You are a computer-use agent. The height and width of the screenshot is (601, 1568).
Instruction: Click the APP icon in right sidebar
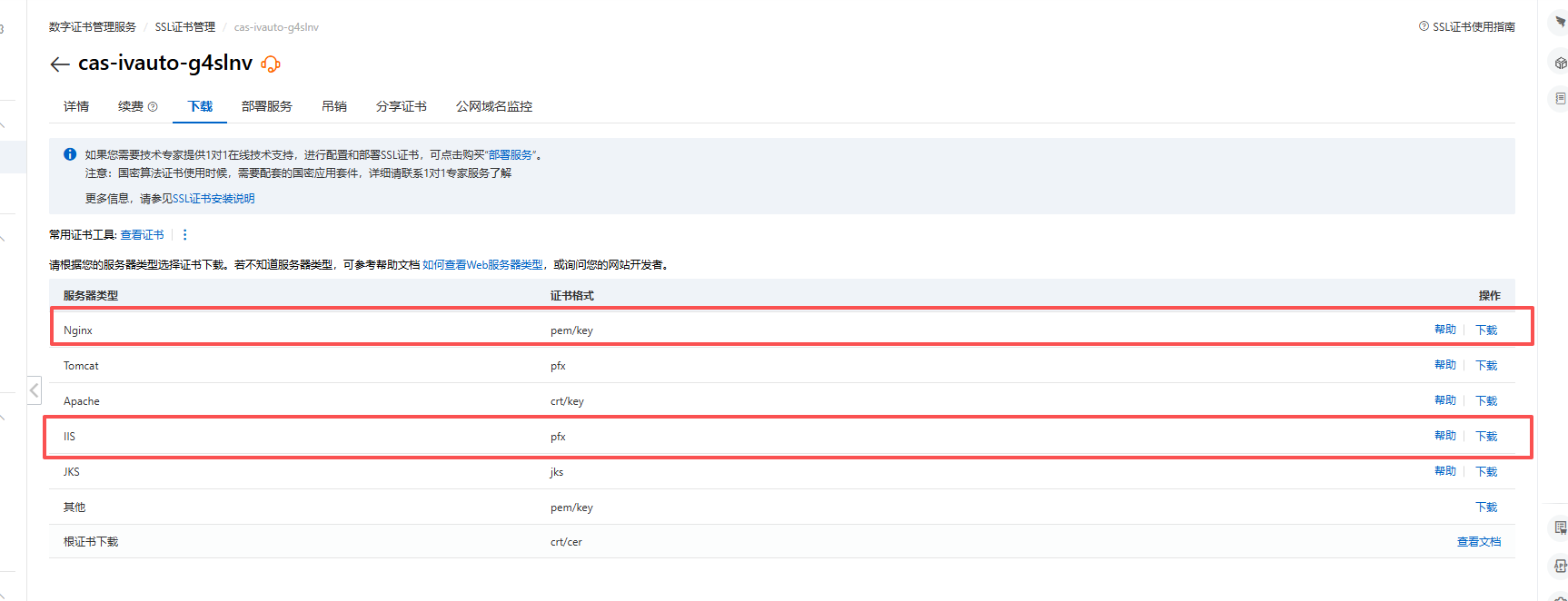[x=1560, y=566]
